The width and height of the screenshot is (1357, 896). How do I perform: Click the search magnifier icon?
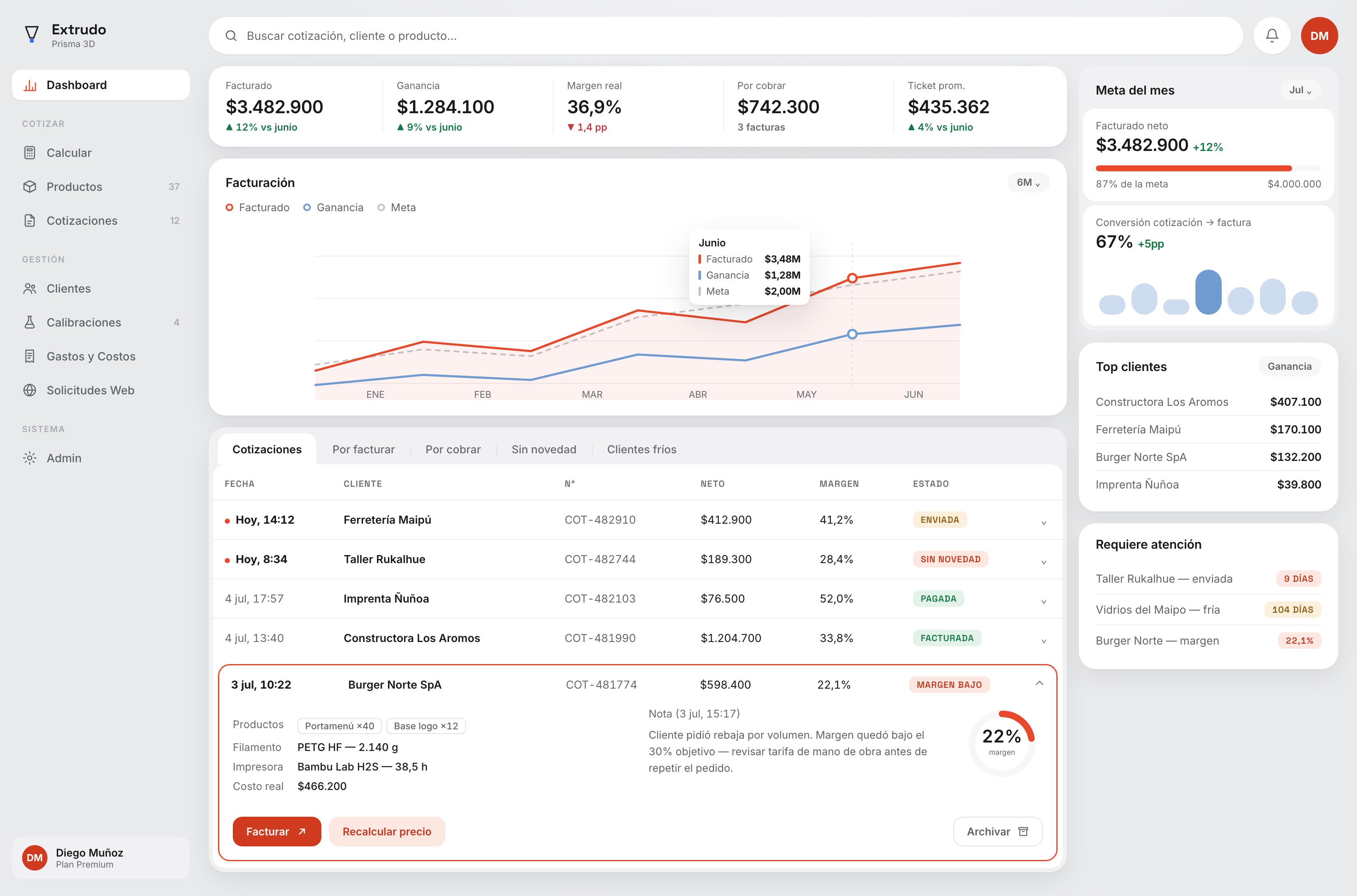click(231, 36)
